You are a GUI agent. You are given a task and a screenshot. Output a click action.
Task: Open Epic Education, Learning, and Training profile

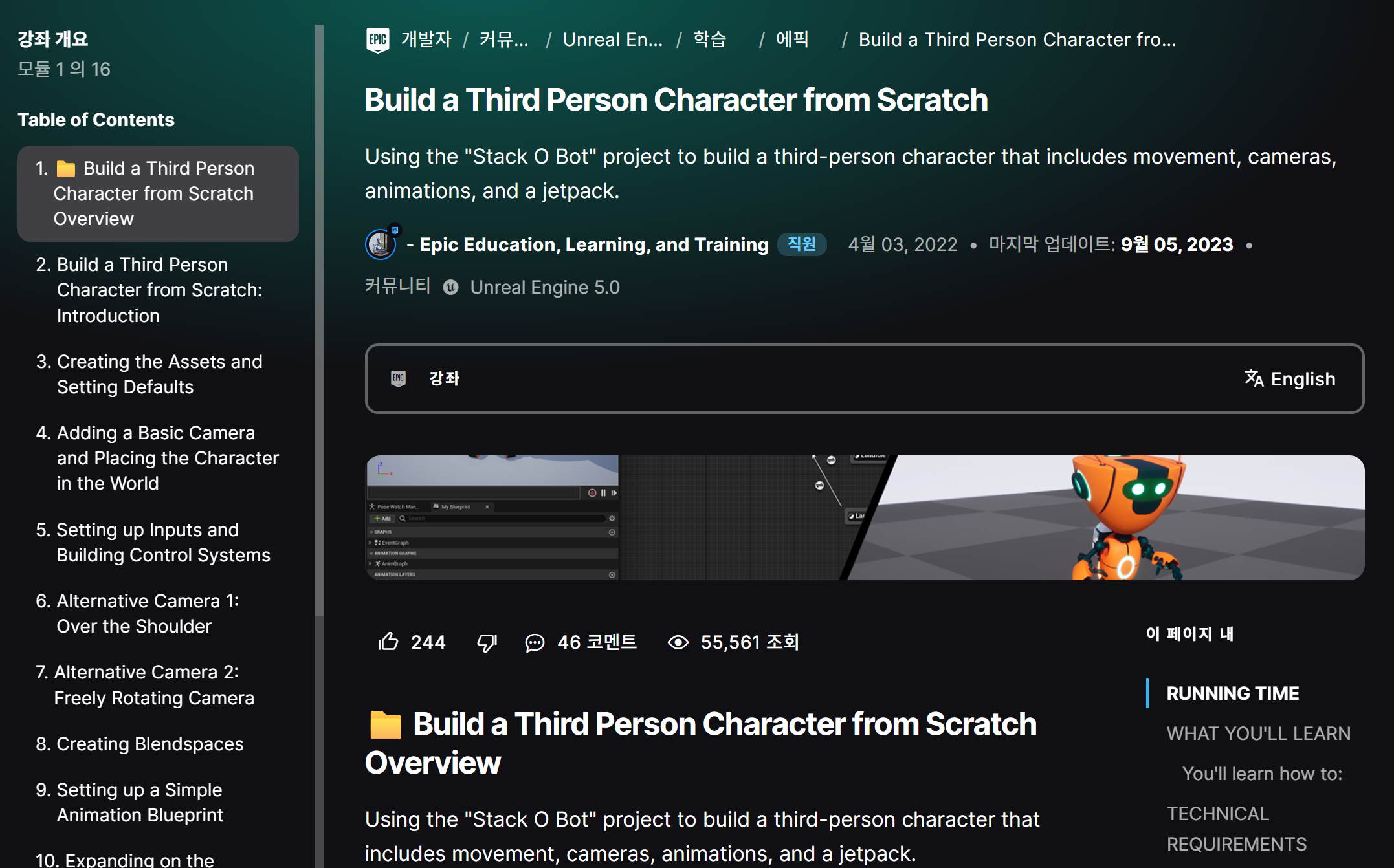coord(594,244)
